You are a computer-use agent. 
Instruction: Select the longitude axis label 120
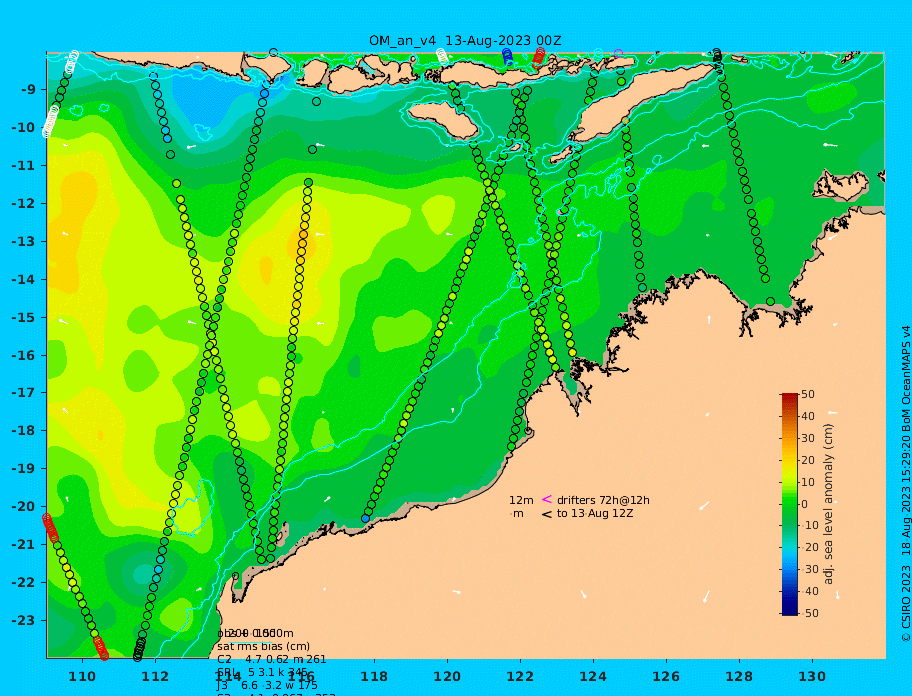(447, 676)
